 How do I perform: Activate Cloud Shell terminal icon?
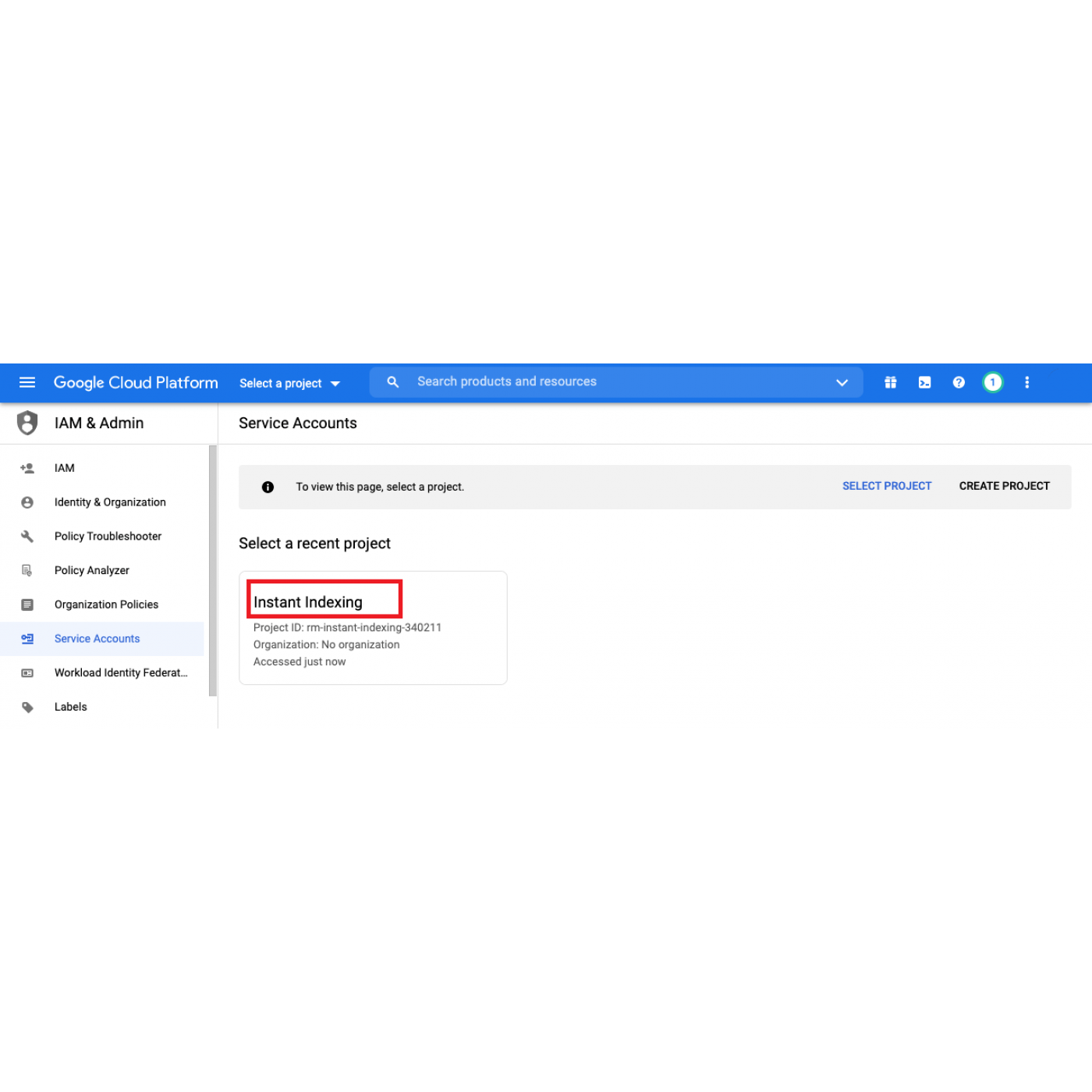tap(924, 382)
